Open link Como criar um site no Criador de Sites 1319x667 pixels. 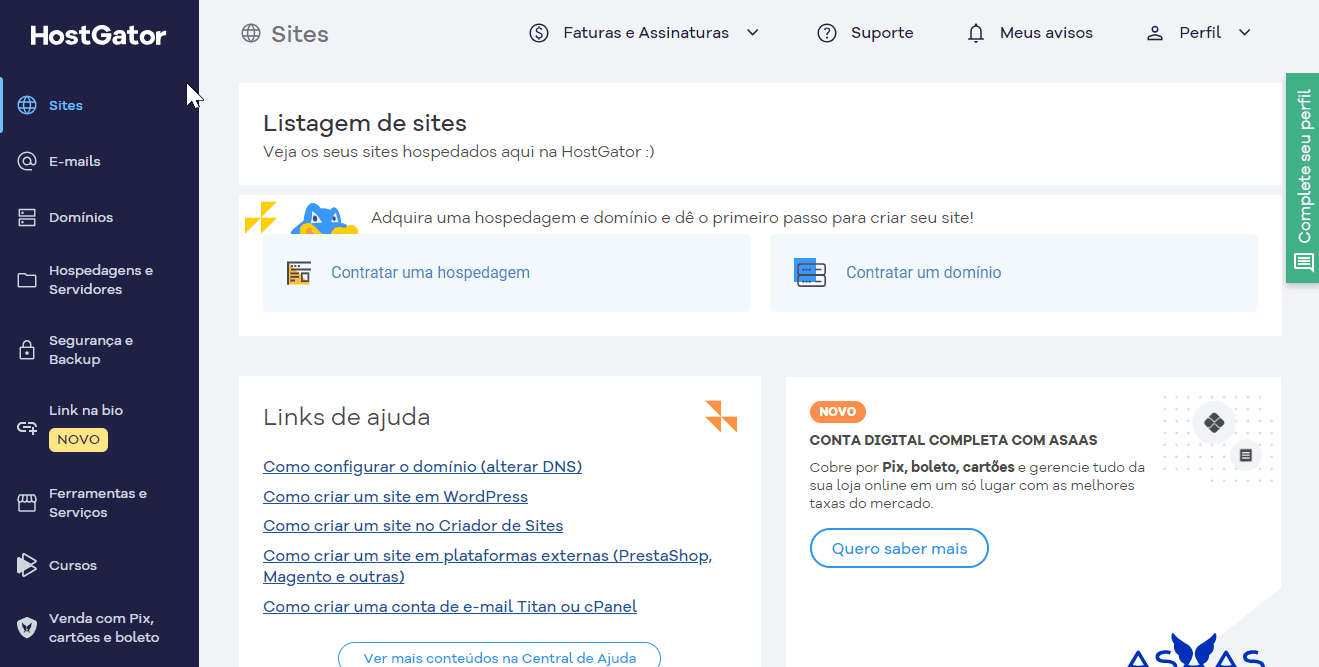coord(413,526)
